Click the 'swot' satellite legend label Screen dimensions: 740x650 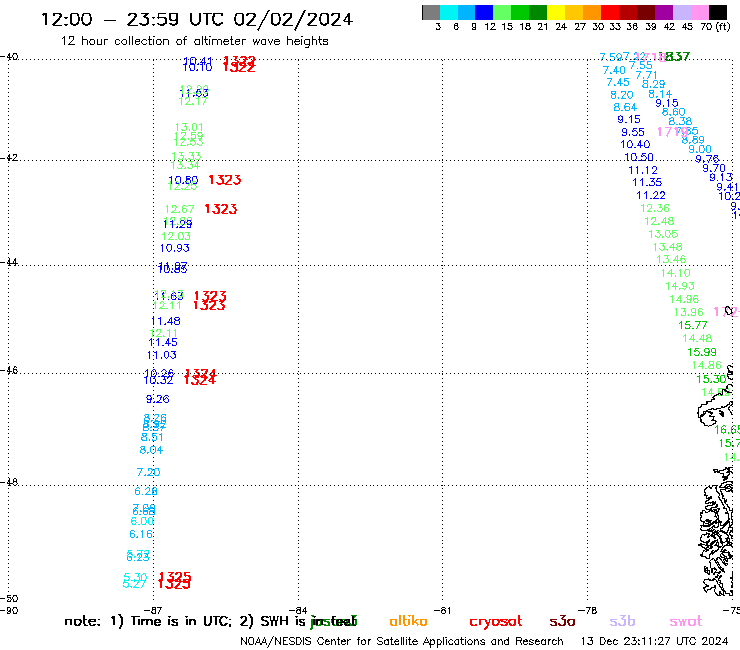click(x=686, y=622)
